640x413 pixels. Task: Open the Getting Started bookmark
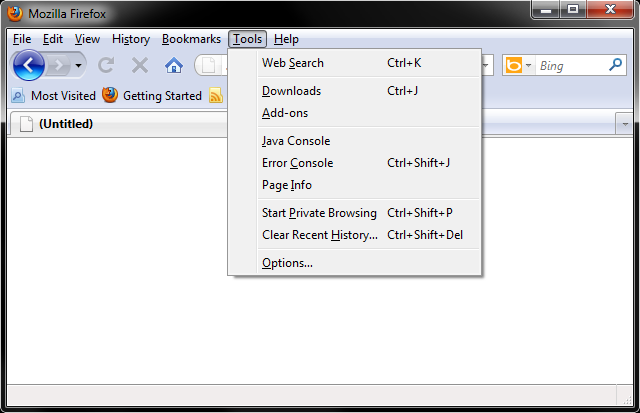pos(152,95)
